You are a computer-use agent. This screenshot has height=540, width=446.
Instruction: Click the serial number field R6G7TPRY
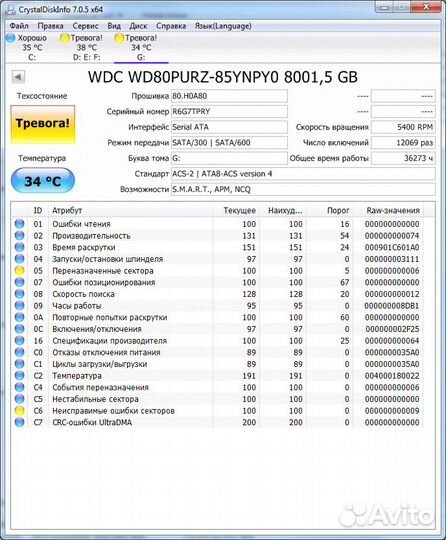click(x=229, y=112)
